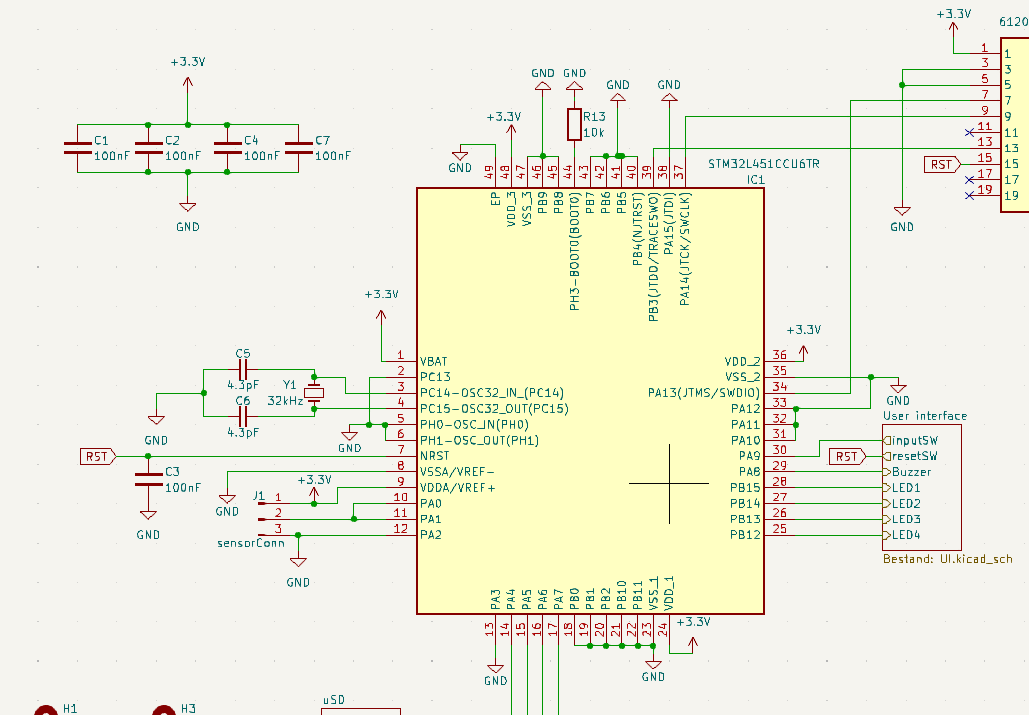Click the sensorConn connector J1 label
This screenshot has width=1029, height=715.
click(x=252, y=542)
